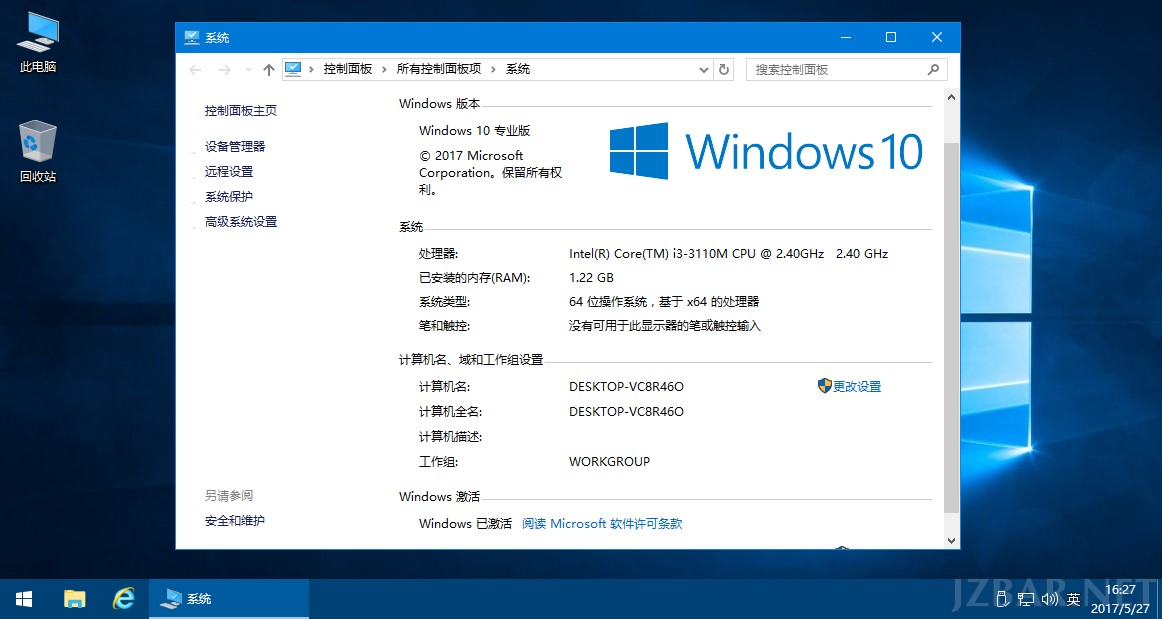Open 系统保护 link

[x=229, y=196]
